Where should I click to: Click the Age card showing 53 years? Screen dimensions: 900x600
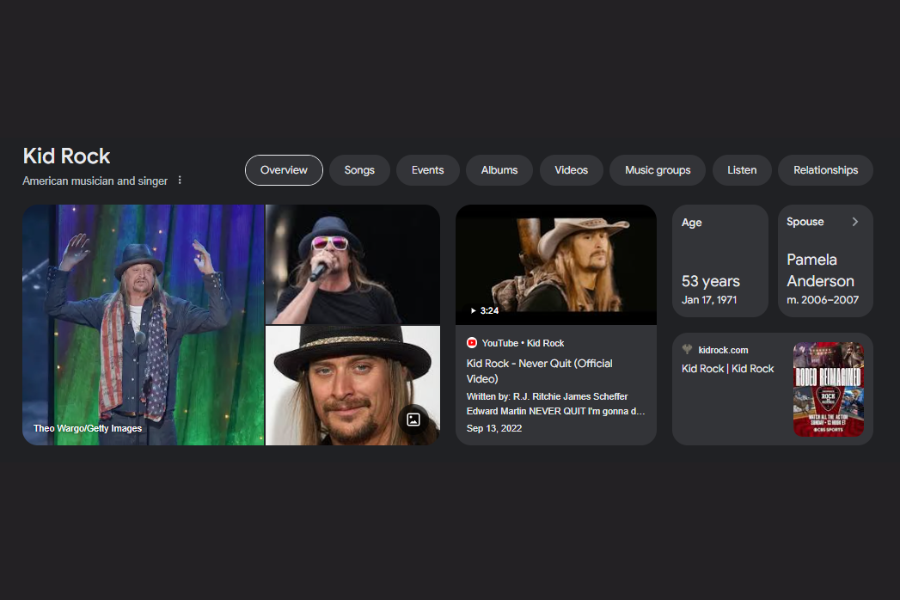pyautogui.click(x=720, y=261)
